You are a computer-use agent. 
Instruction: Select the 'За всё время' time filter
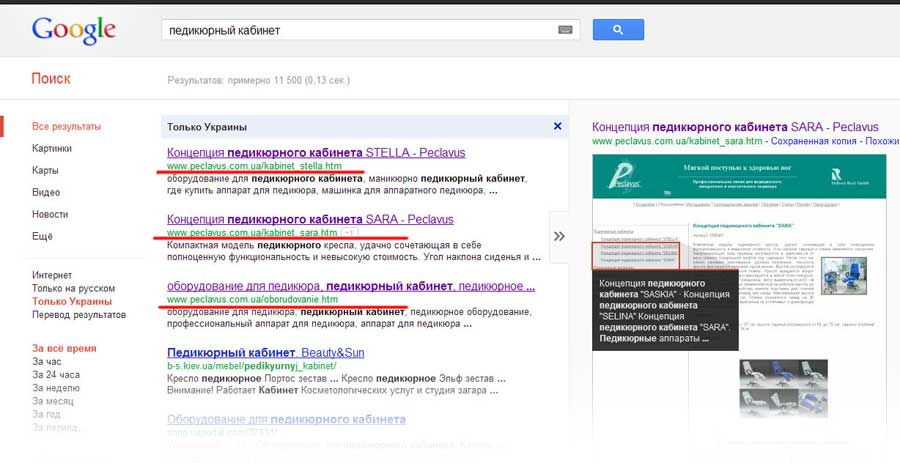pyautogui.click(x=64, y=348)
